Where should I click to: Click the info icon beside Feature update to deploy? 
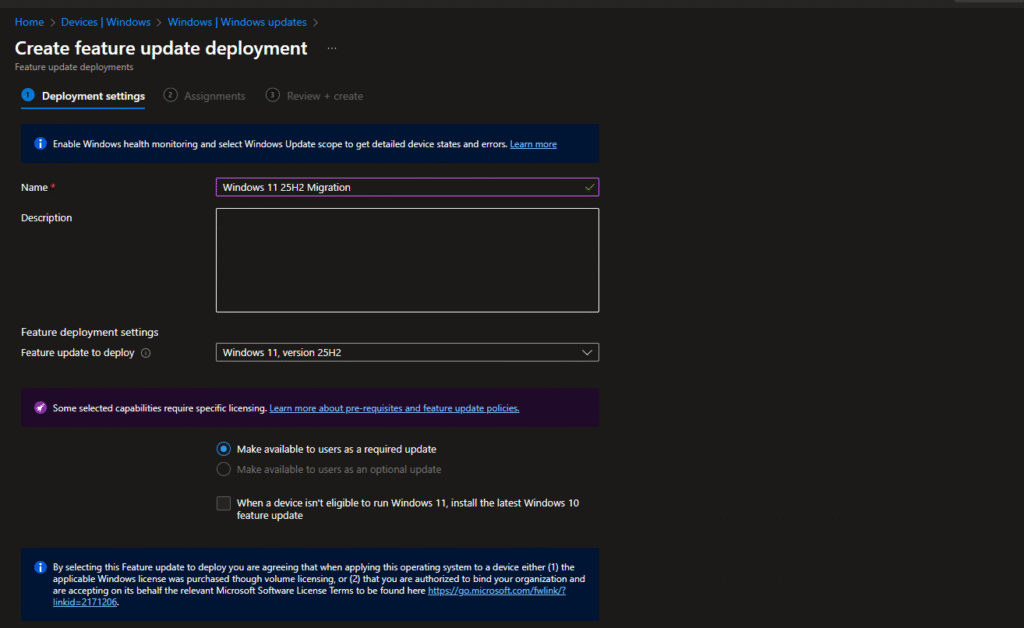pos(146,353)
